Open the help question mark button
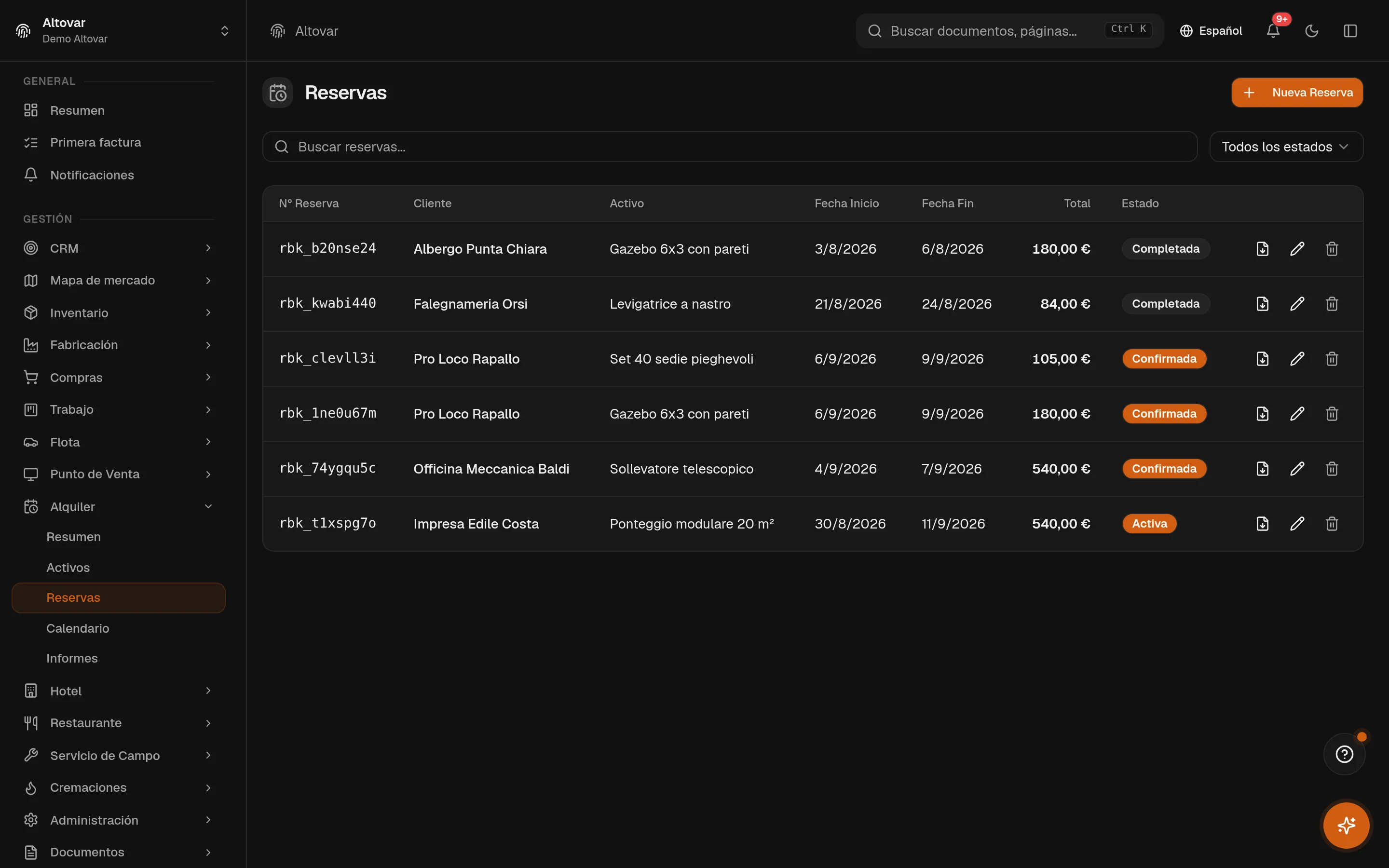The width and height of the screenshot is (1389, 868). (1344, 754)
